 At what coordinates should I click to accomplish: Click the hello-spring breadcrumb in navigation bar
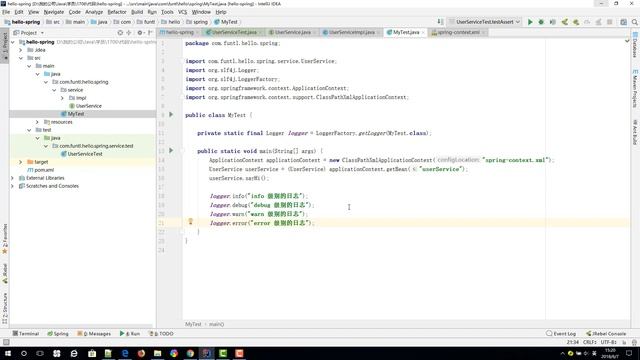(x=22, y=22)
